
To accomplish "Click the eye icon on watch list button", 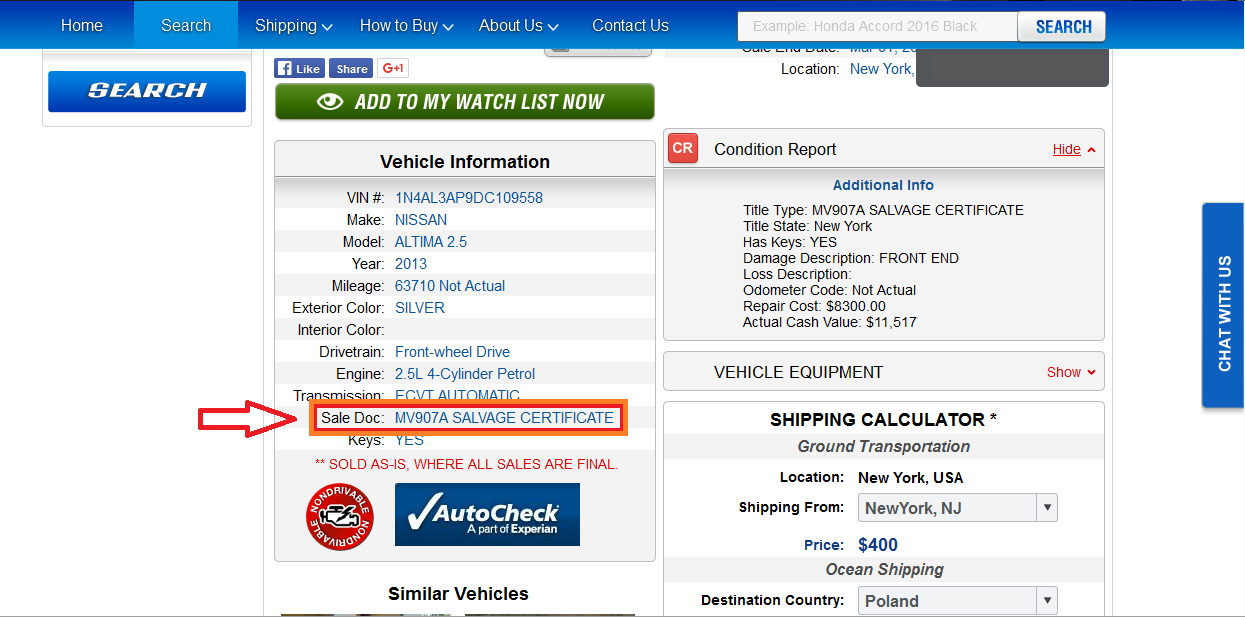I will coord(330,102).
